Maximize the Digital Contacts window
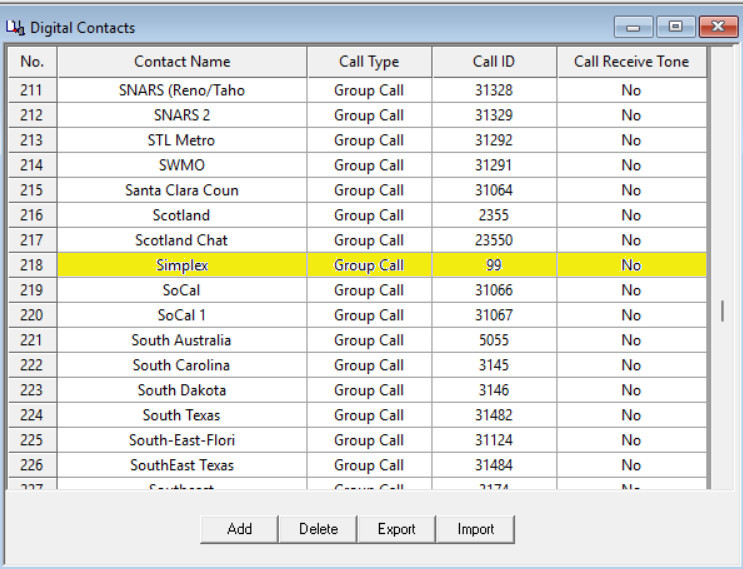This screenshot has height=569, width=743. 675,27
